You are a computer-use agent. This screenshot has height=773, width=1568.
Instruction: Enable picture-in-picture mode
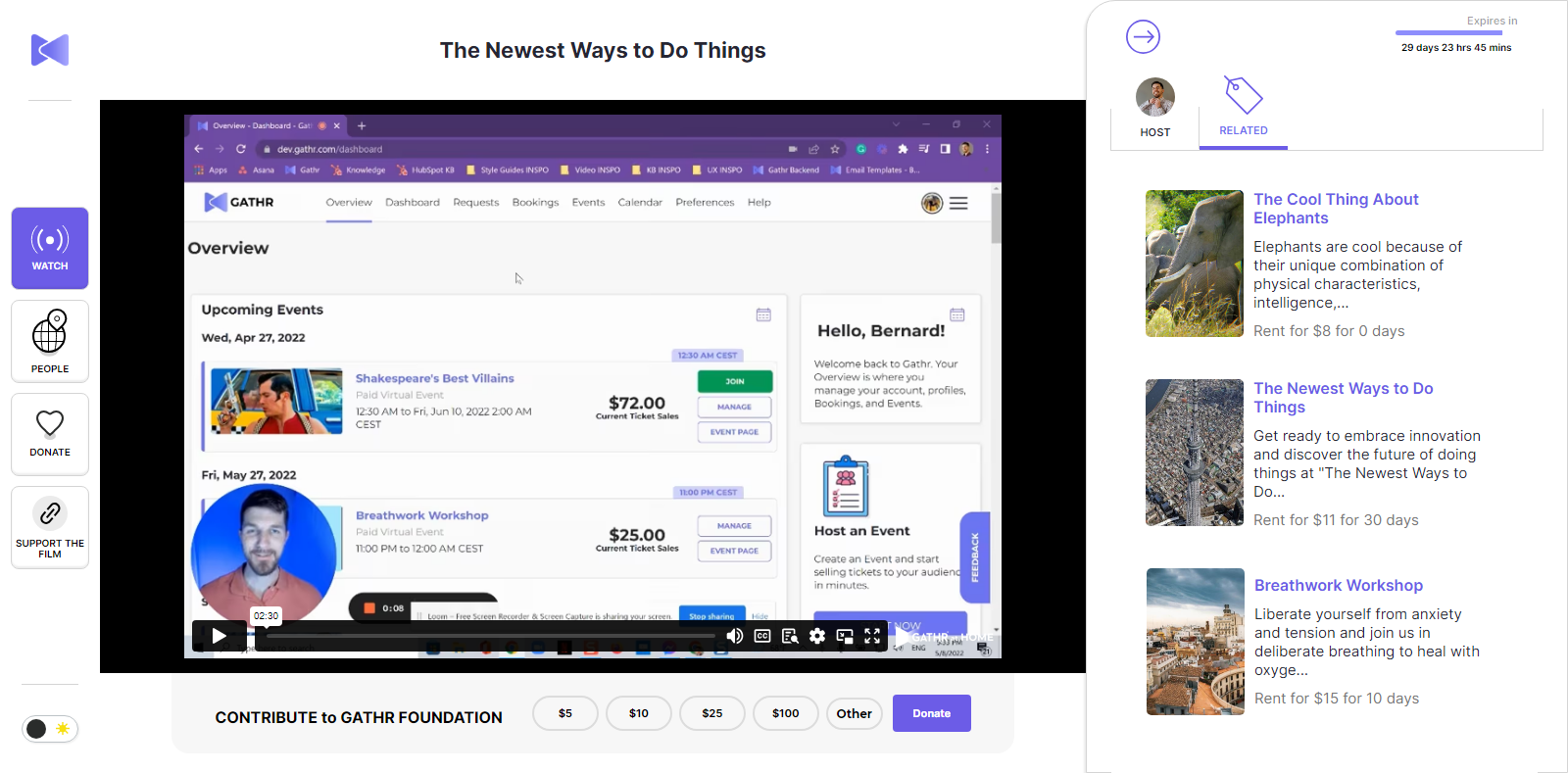(845, 636)
